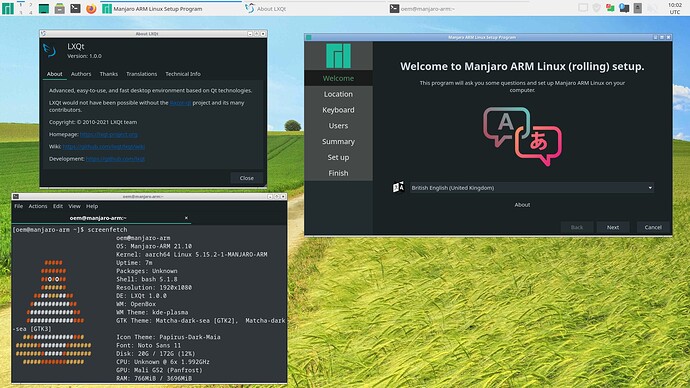Screen dimensions: 690x388
Task: Switch to virtual desktop 2 in the pager
Action: pos(30,4)
